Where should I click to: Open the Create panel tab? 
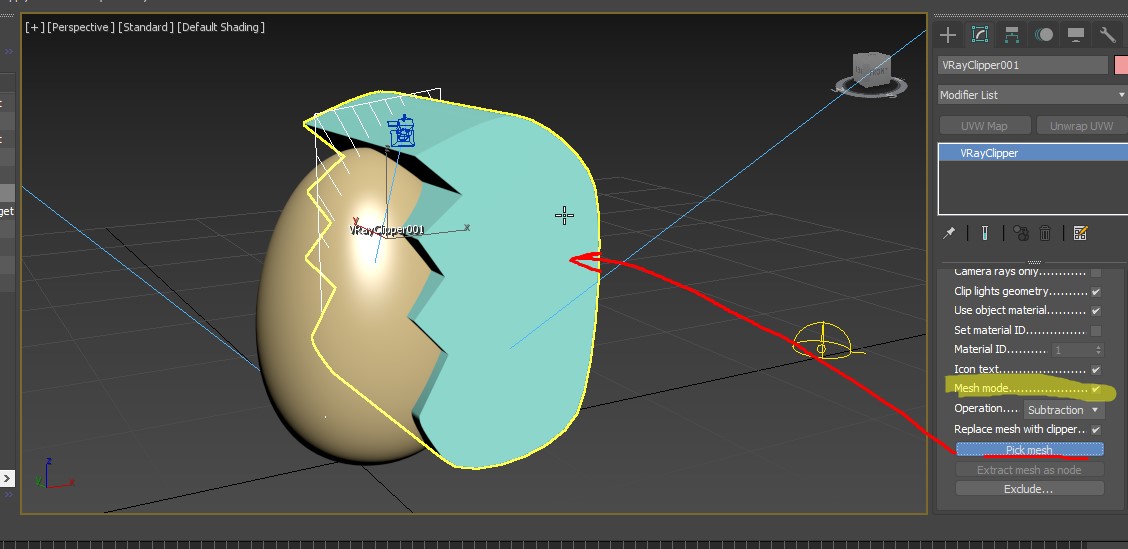[x=948, y=35]
